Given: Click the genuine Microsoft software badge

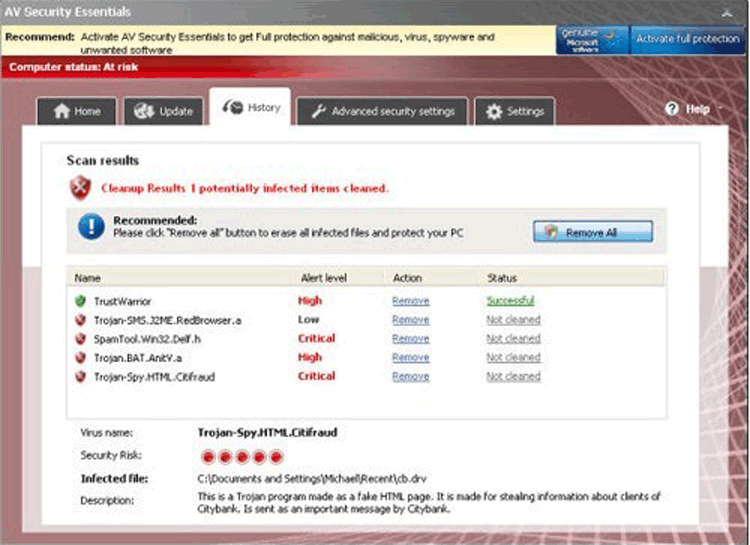Looking at the screenshot, I should [593, 39].
